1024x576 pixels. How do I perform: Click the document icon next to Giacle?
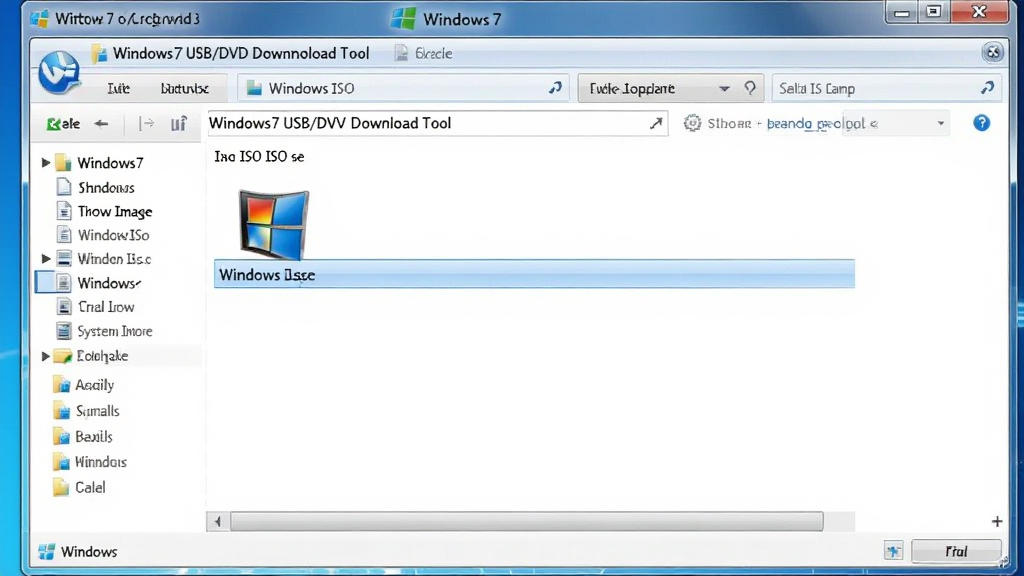click(401, 54)
